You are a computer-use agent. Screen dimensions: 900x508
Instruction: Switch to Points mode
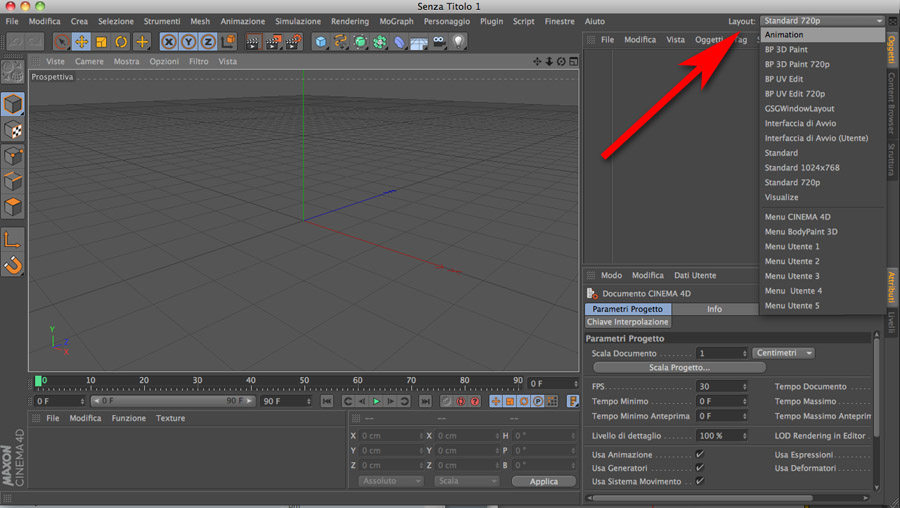[13, 156]
